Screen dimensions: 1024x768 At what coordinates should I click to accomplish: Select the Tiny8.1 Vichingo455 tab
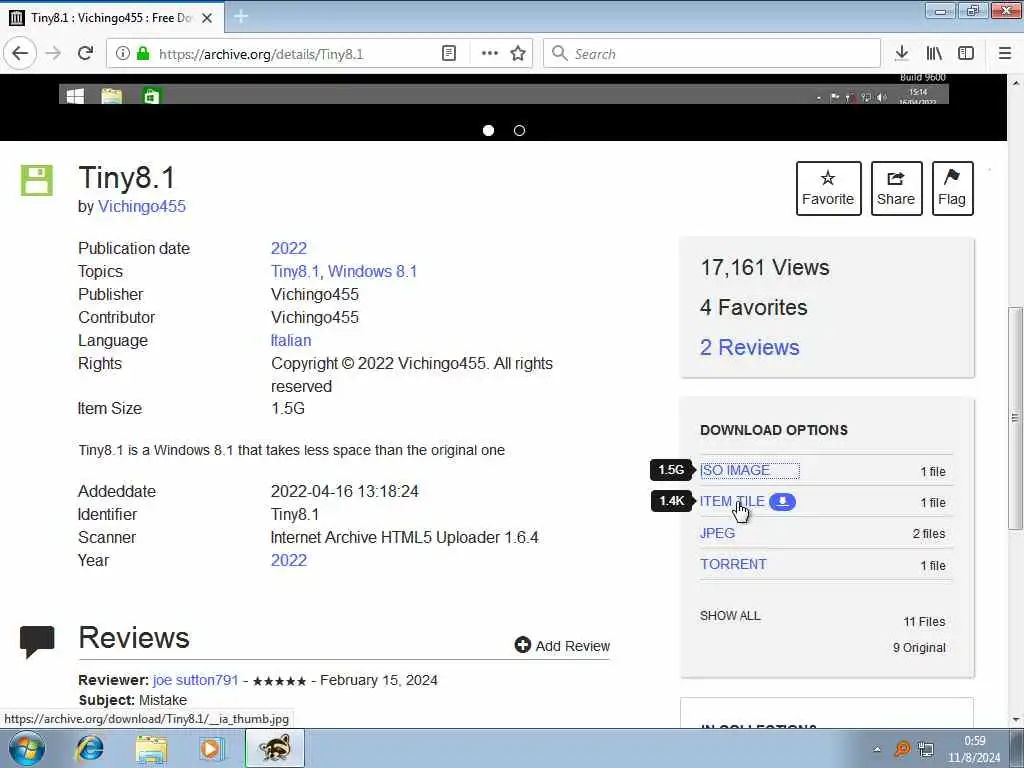(111, 18)
